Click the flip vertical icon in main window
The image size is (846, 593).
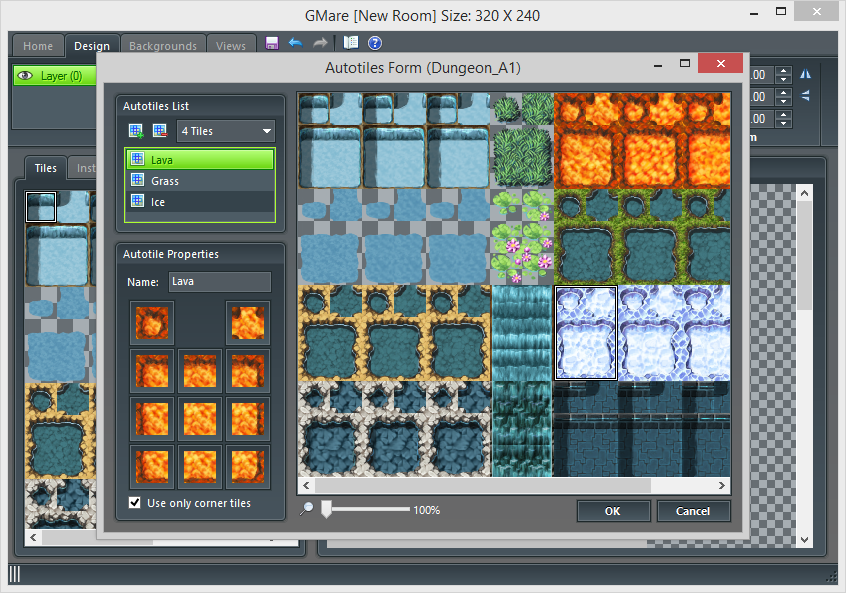coord(806,97)
